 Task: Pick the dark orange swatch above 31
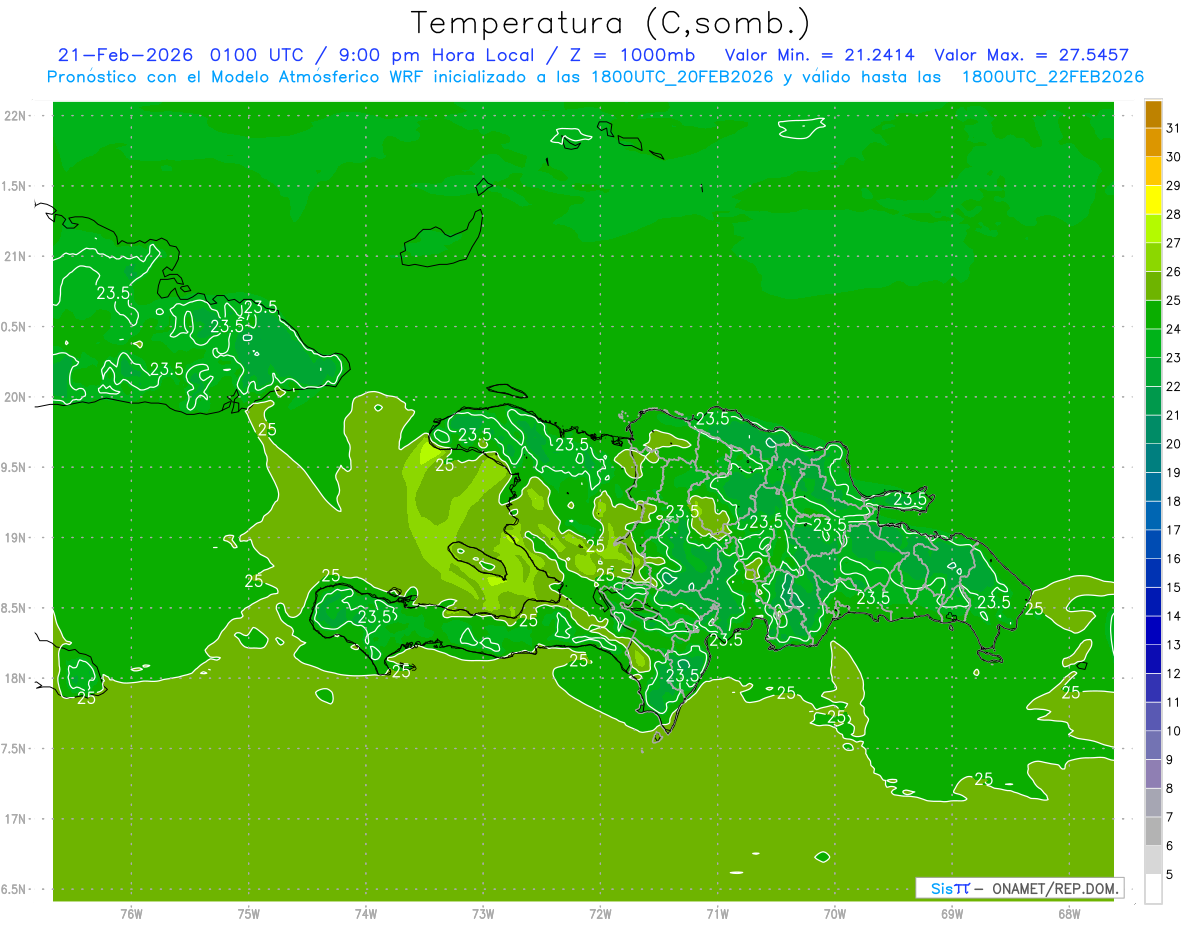[x=1153, y=114]
